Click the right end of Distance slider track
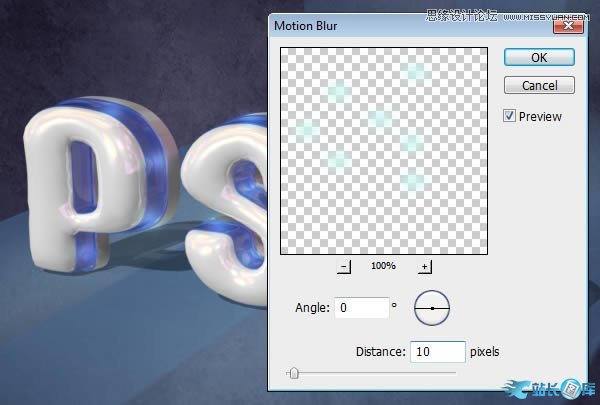Viewport: 600px width, 405px height. coord(455,373)
